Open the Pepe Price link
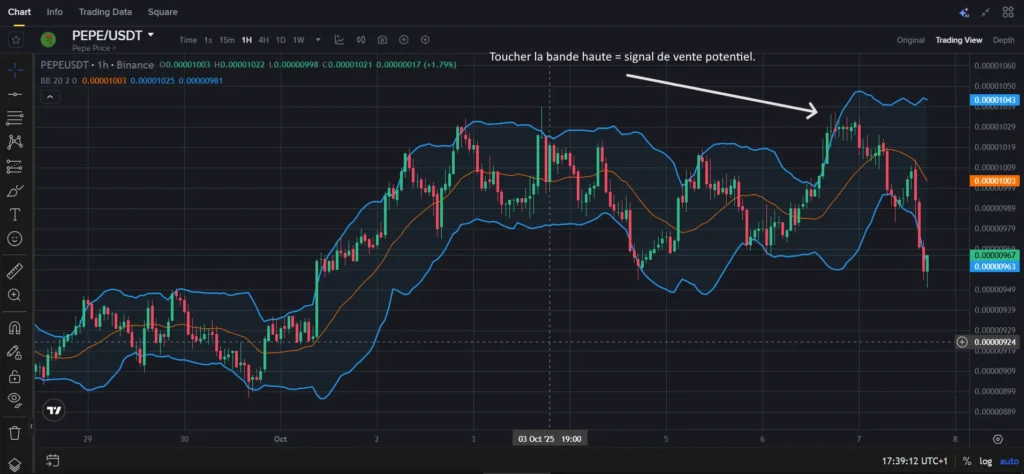The image size is (1024, 474). click(94, 48)
